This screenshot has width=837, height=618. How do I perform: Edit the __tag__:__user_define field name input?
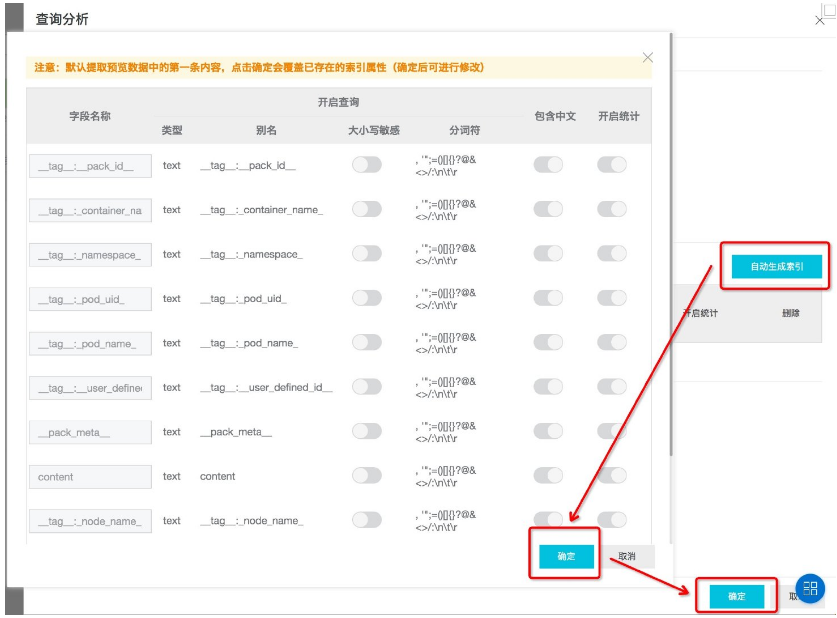coord(90,388)
